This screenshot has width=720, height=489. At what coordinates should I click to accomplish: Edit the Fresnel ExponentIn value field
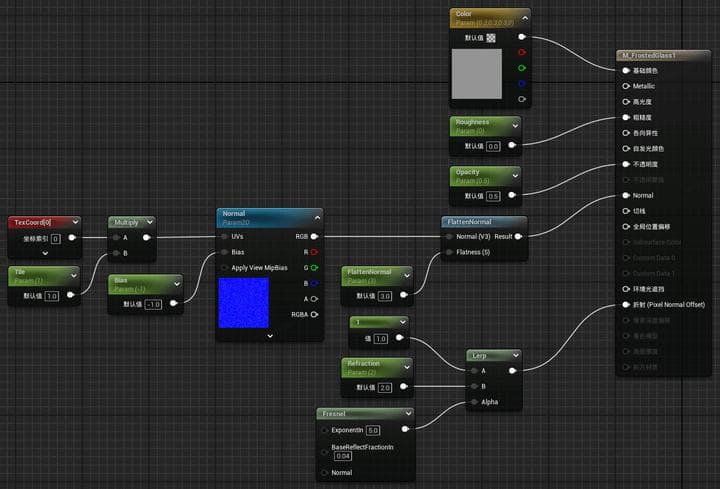click(373, 430)
